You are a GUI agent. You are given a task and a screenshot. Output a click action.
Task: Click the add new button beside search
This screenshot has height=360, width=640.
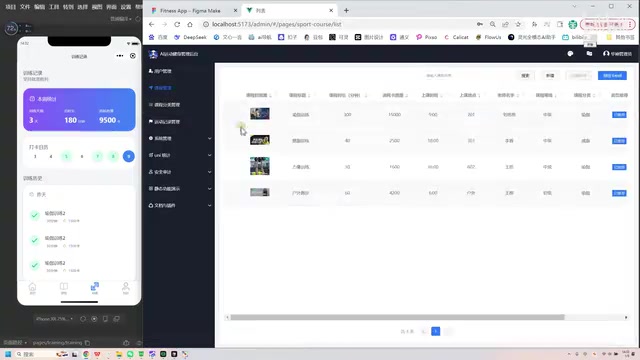tap(550, 76)
